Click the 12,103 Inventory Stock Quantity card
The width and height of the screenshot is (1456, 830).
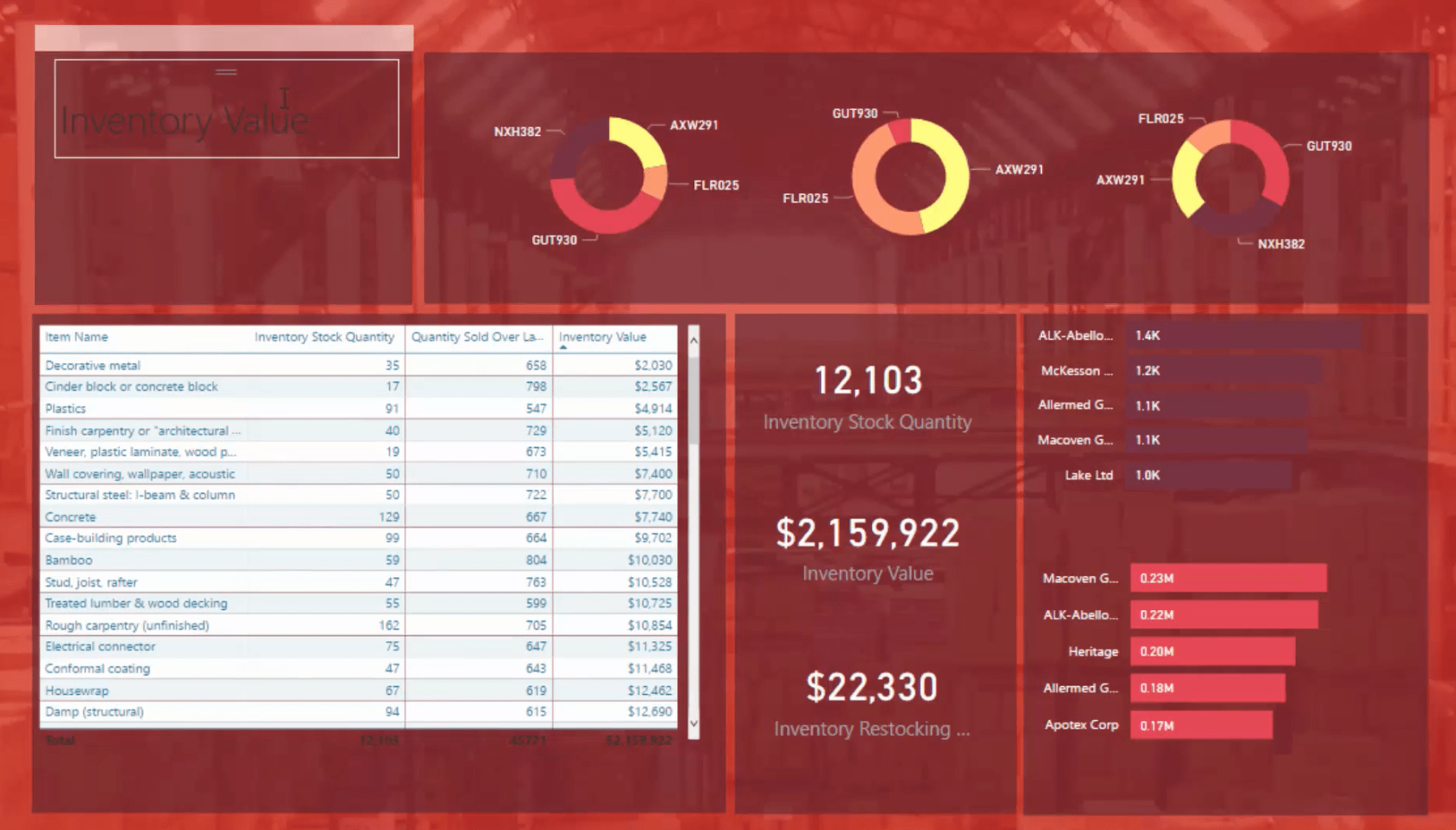(x=868, y=397)
